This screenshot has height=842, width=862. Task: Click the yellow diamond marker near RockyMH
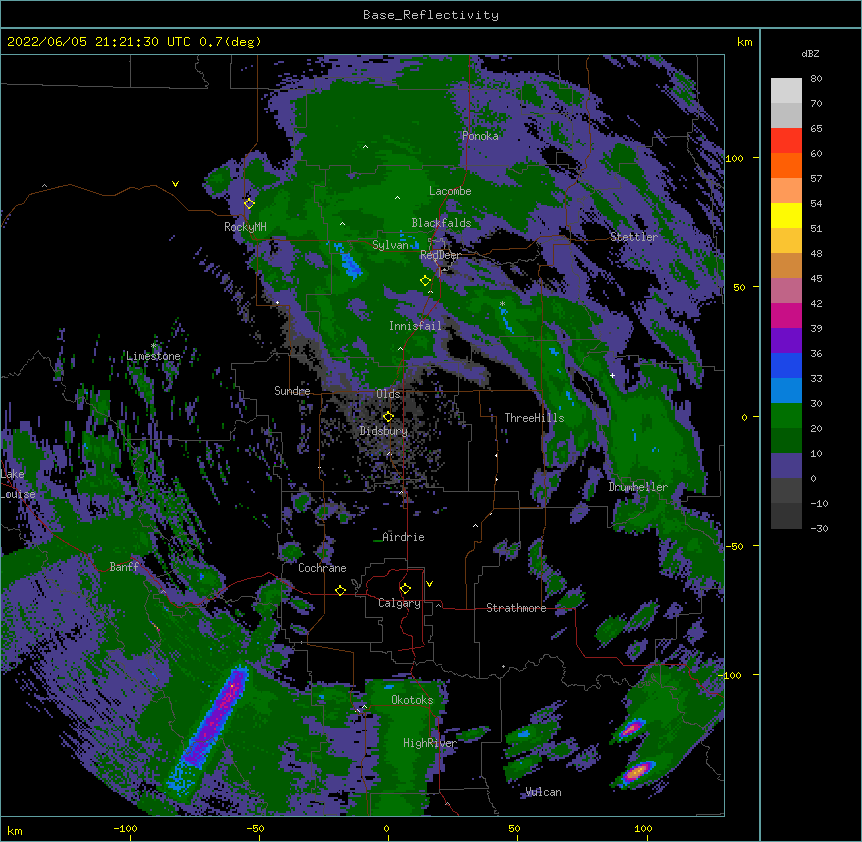[x=249, y=203]
